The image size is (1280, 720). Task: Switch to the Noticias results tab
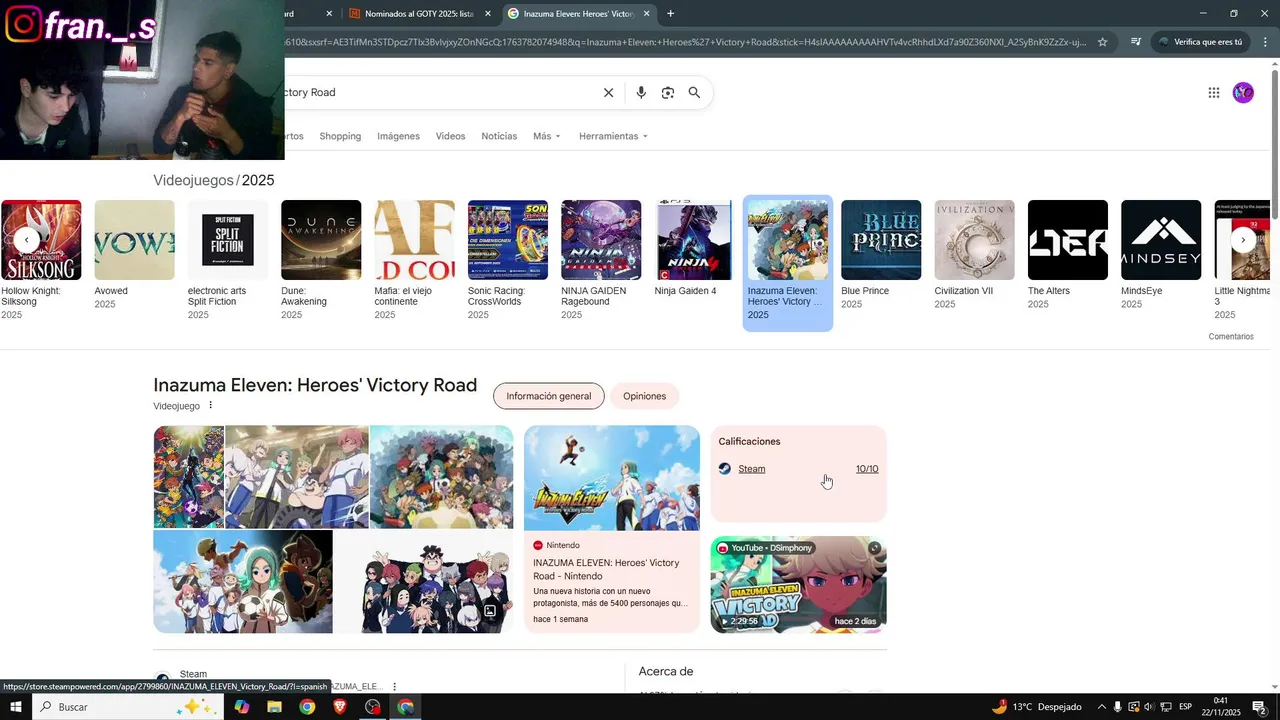(499, 136)
